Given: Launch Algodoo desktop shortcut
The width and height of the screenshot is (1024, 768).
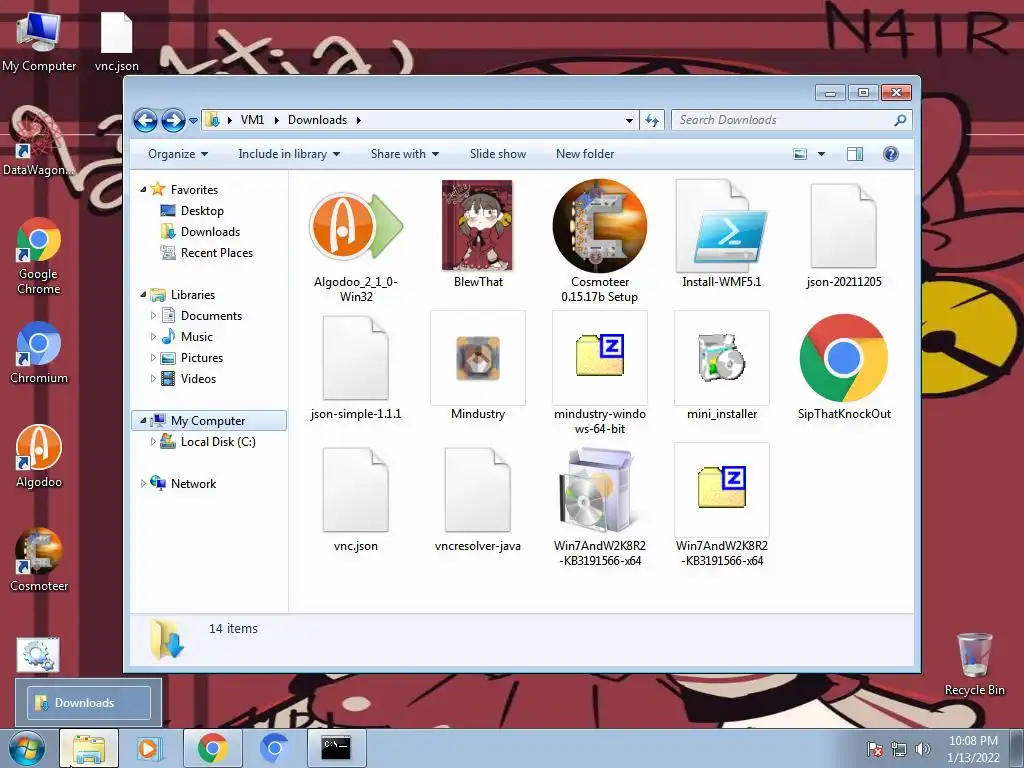Looking at the screenshot, I should [39, 456].
